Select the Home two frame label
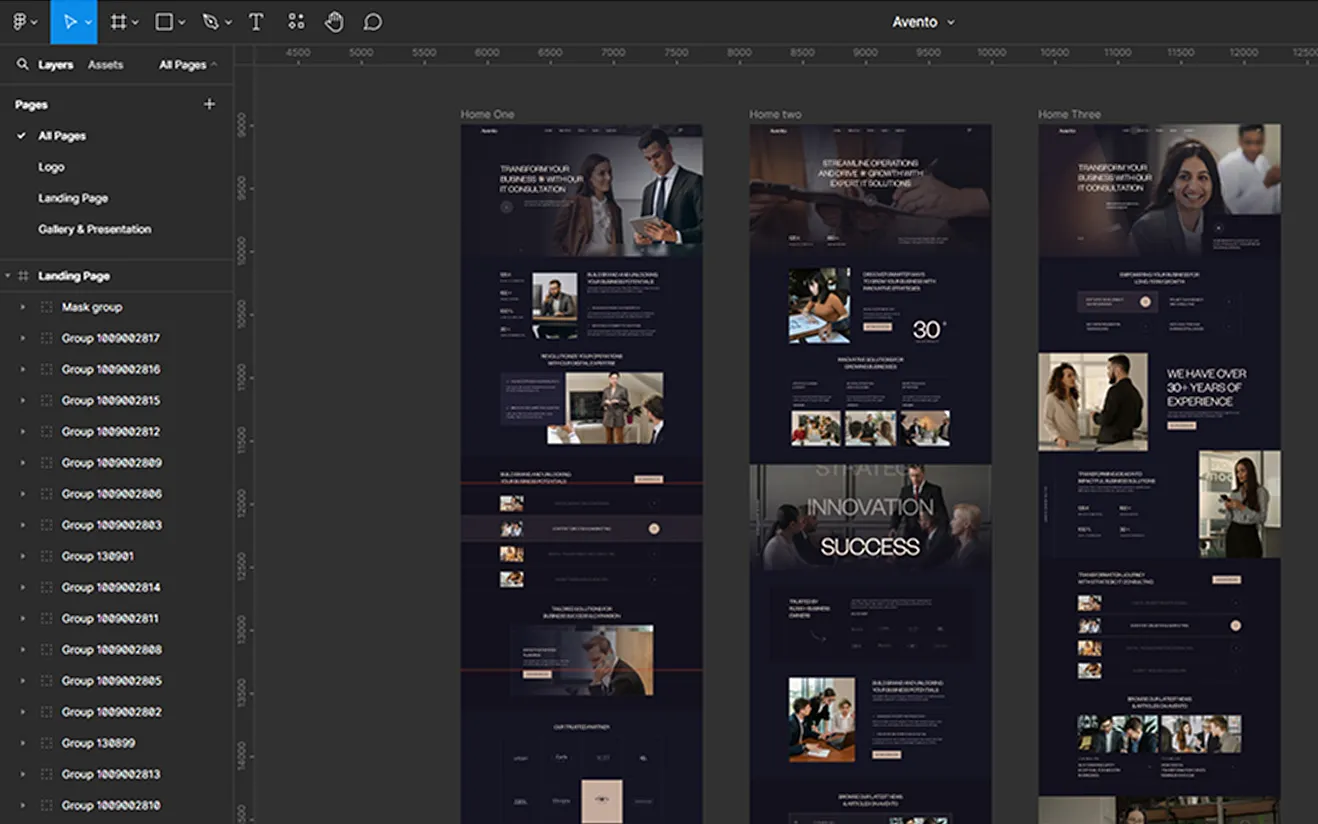 click(x=775, y=114)
